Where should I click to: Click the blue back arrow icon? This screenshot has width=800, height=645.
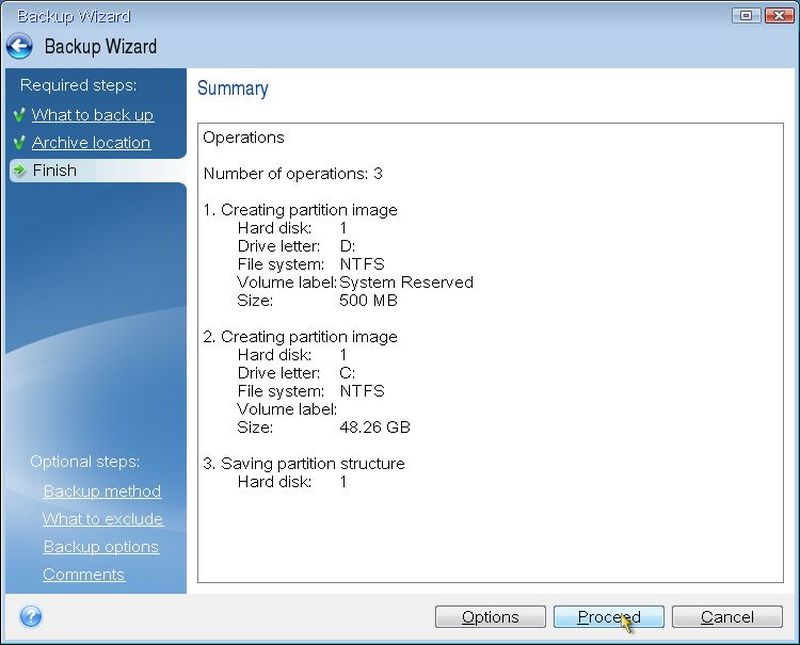[x=20, y=47]
